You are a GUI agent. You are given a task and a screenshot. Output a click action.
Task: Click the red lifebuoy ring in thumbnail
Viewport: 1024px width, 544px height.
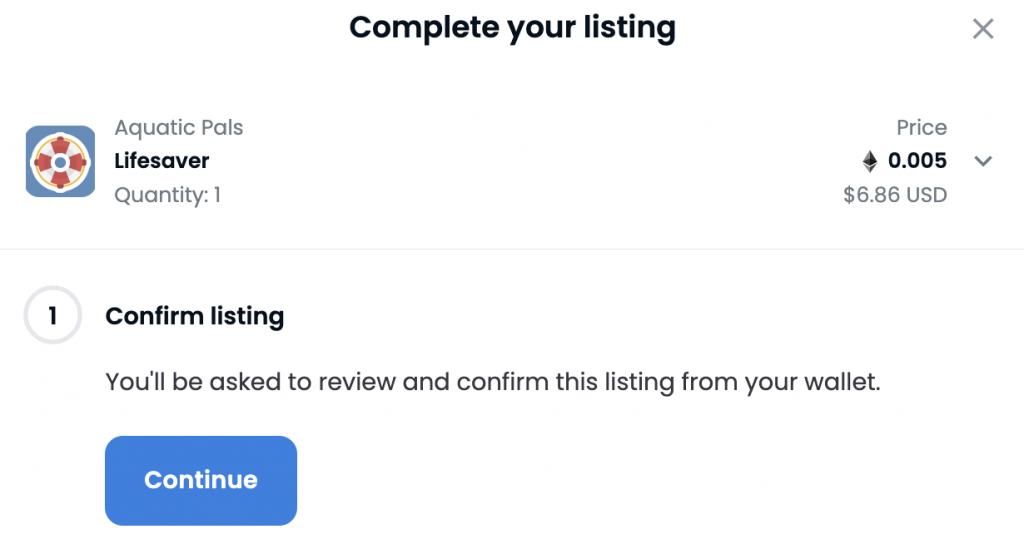pos(60,162)
